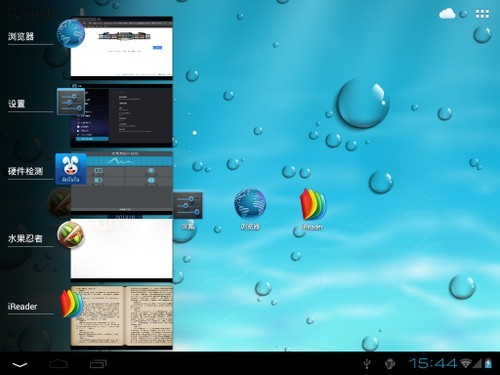Tap the Home button in navigation bar
Image resolution: width=500 pixels, height=375 pixels.
pyautogui.click(x=59, y=364)
